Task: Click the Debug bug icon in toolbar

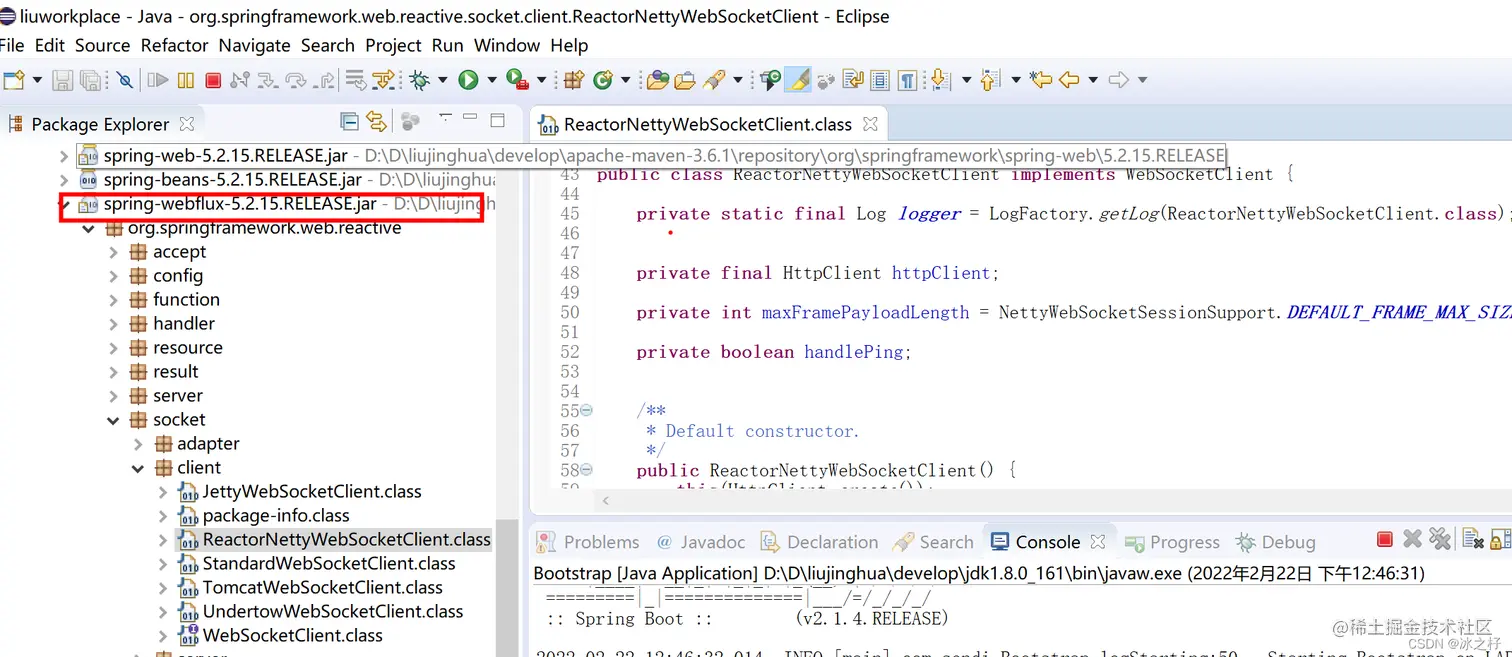Action: [420, 80]
